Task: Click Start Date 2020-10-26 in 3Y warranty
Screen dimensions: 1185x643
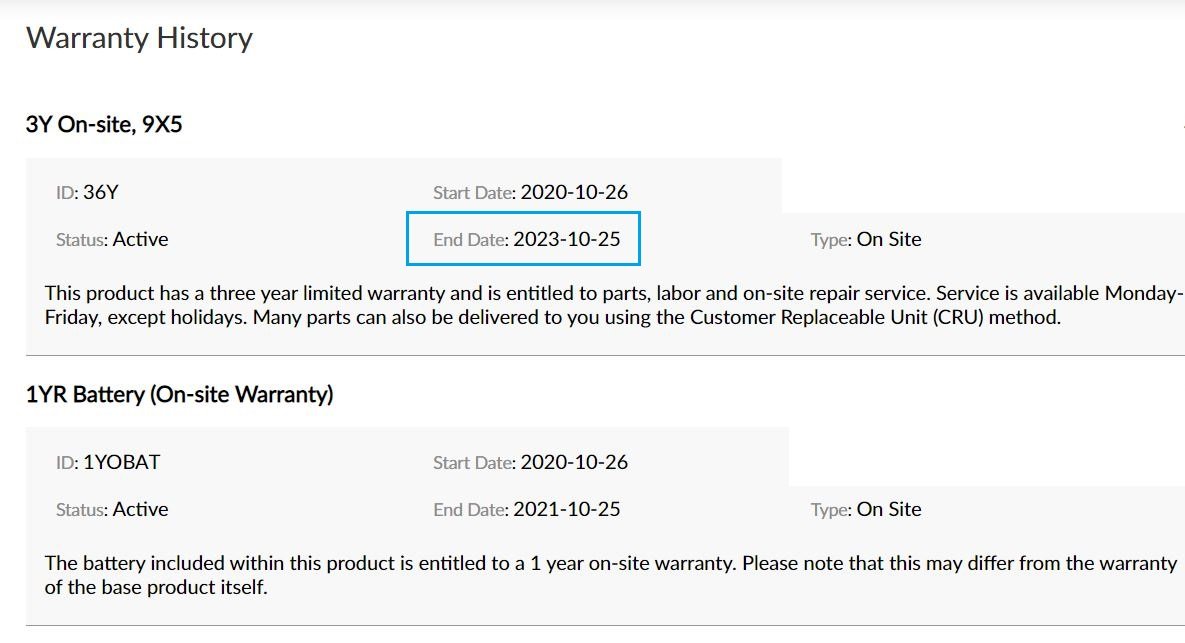Action: tap(574, 192)
